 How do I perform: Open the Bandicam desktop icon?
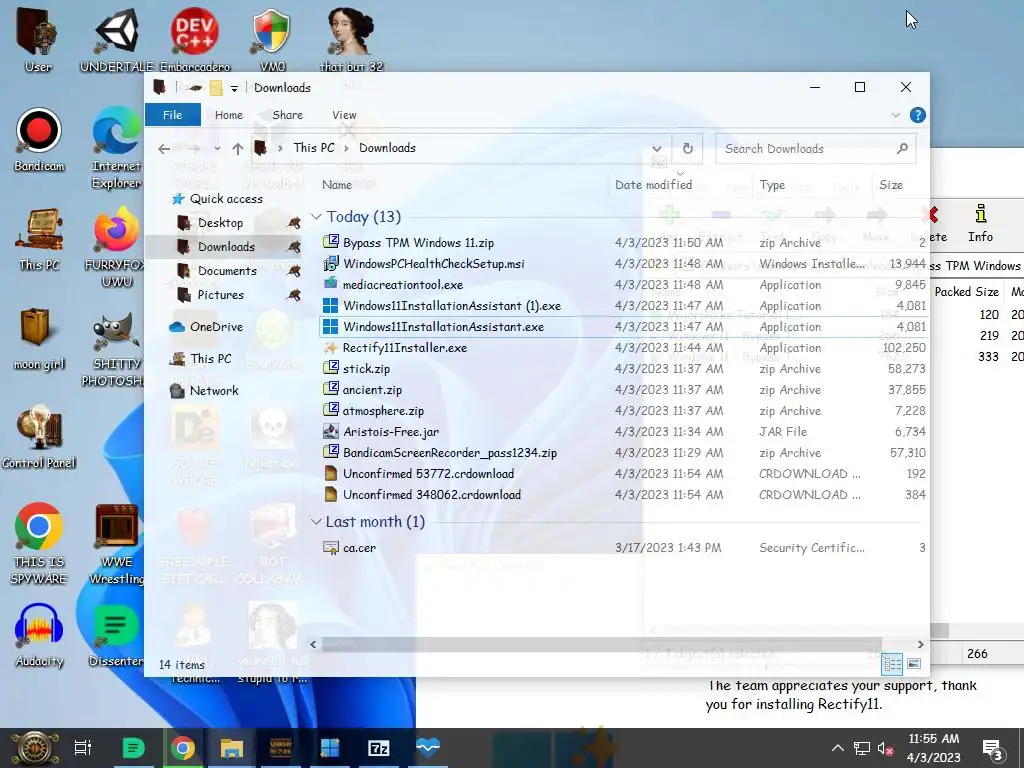tap(39, 139)
